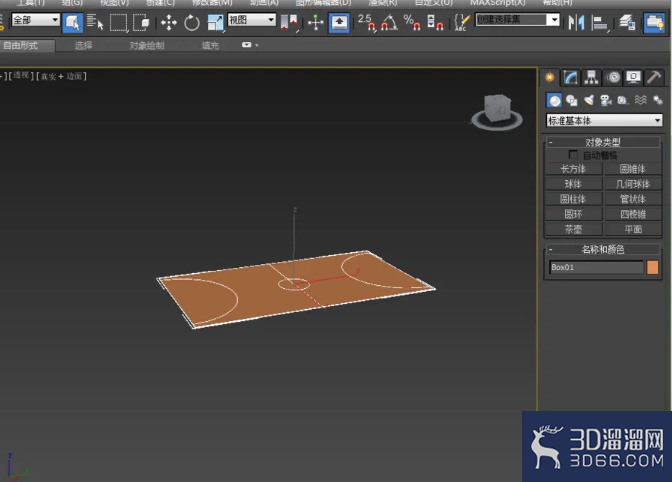Select the Space Warps category
The image size is (672, 482).
pyautogui.click(x=640, y=101)
